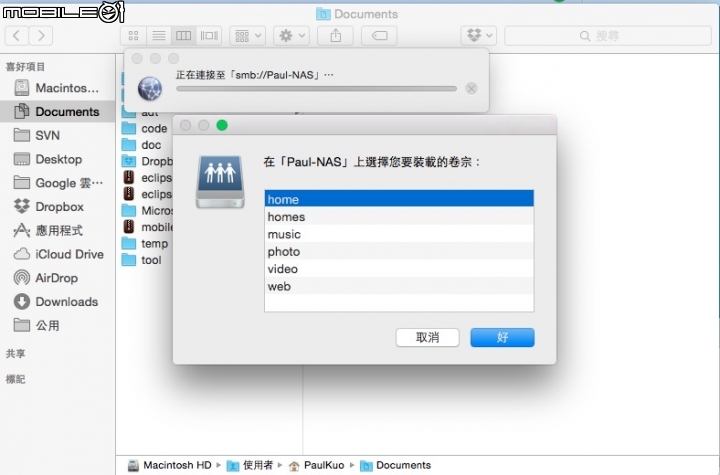The image size is (720, 475).
Task: Click the 共享 sidebar section header
Action: (16, 354)
